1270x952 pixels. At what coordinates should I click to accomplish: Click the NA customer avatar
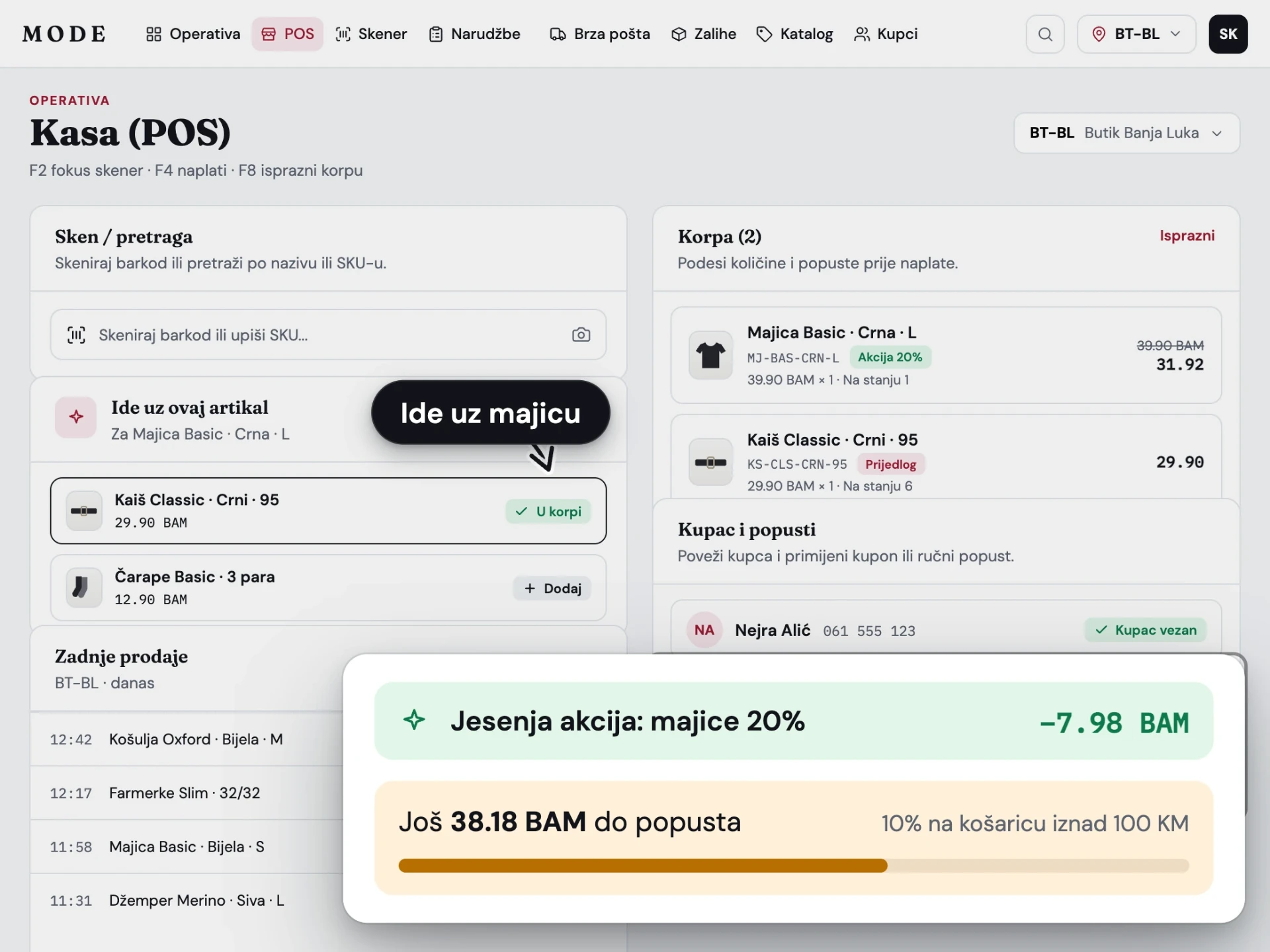click(x=704, y=630)
